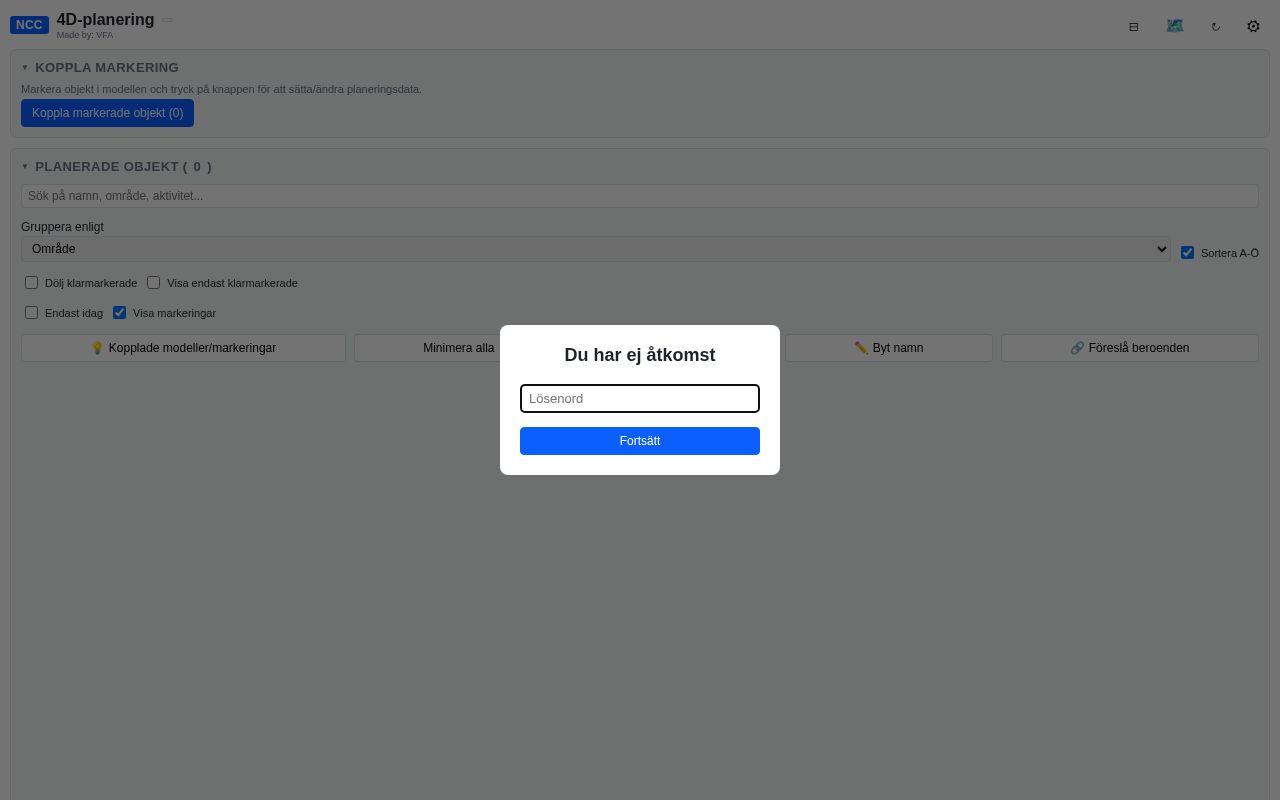Open the split panel layout icon
Viewport: 1280px width, 800px height.
pos(1133,27)
